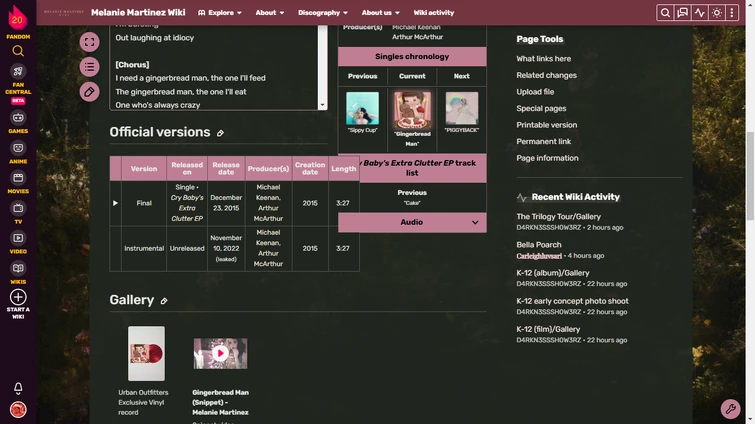
Task: Open the Explore dropdown menu
Action: click(220, 13)
